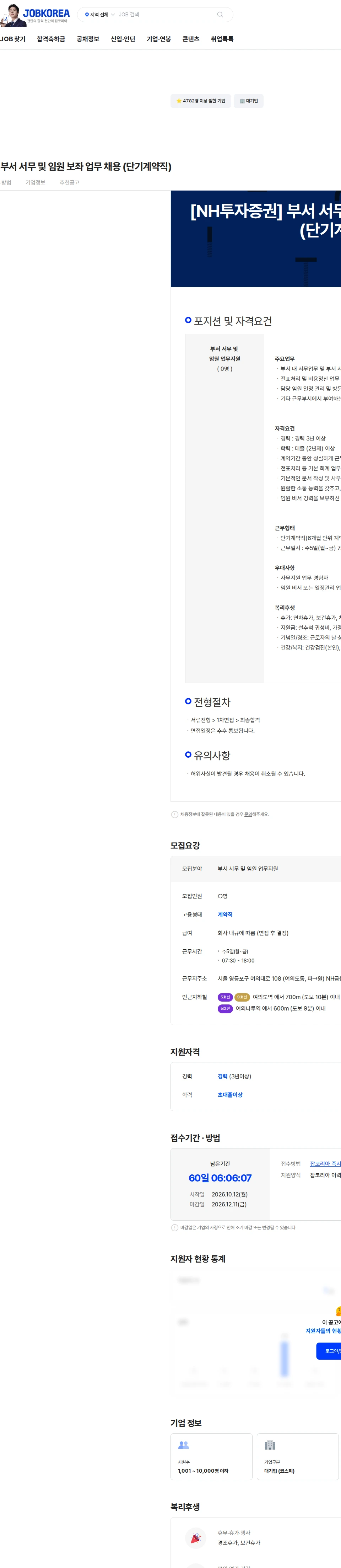Viewport: 341px width, 1568px height.
Task: Click the JOBKOREA logo
Action: click(x=46, y=14)
